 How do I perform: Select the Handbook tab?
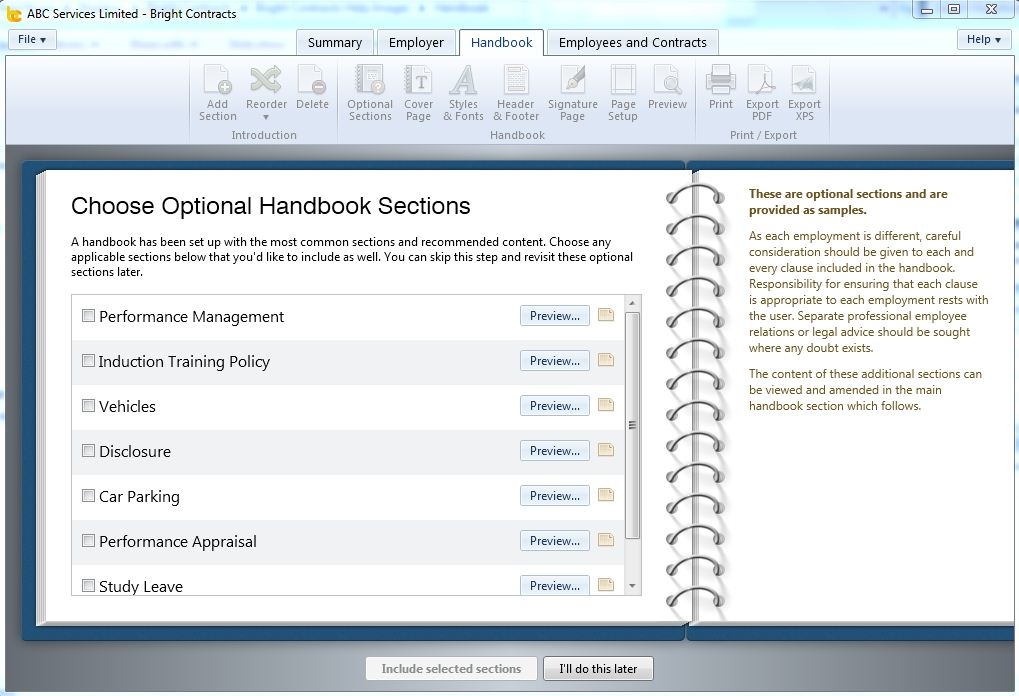click(x=501, y=43)
